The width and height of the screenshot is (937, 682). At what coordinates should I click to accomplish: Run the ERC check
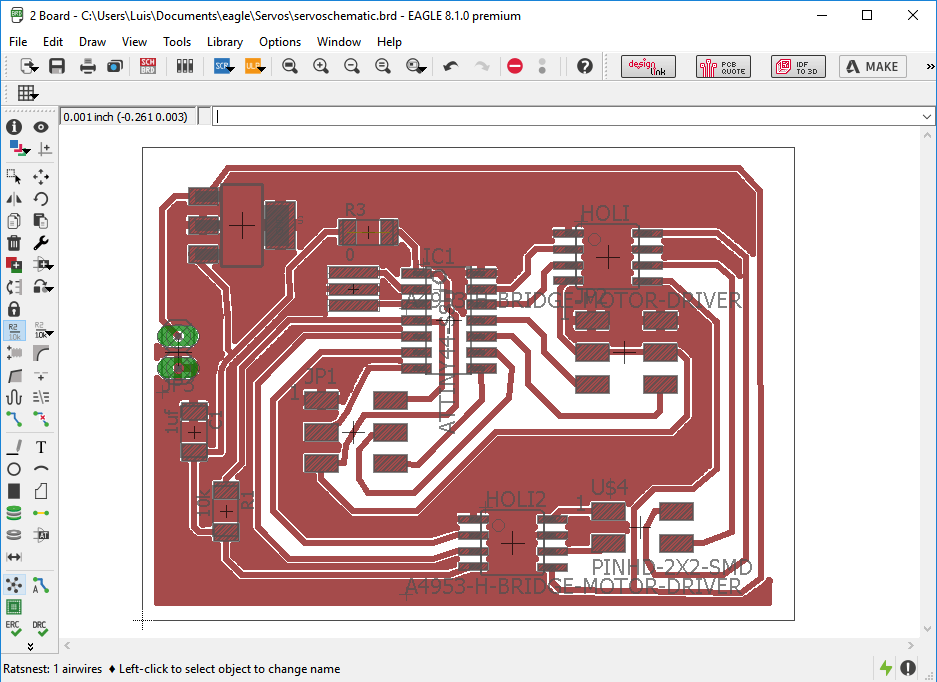(14, 628)
